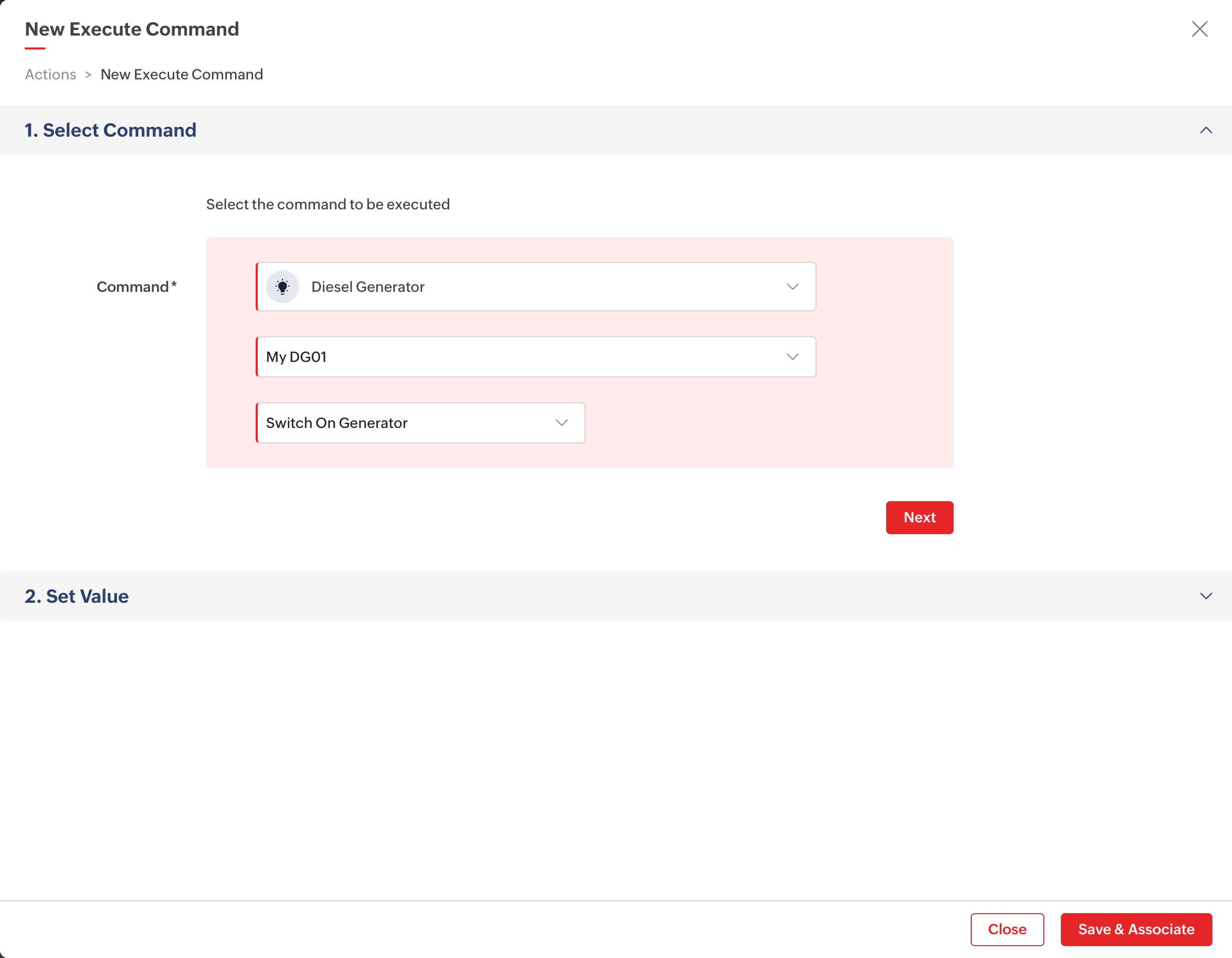Viewport: 1232px width, 958px height.
Task: Click the My DG01 dropdown arrow
Action: click(x=793, y=357)
